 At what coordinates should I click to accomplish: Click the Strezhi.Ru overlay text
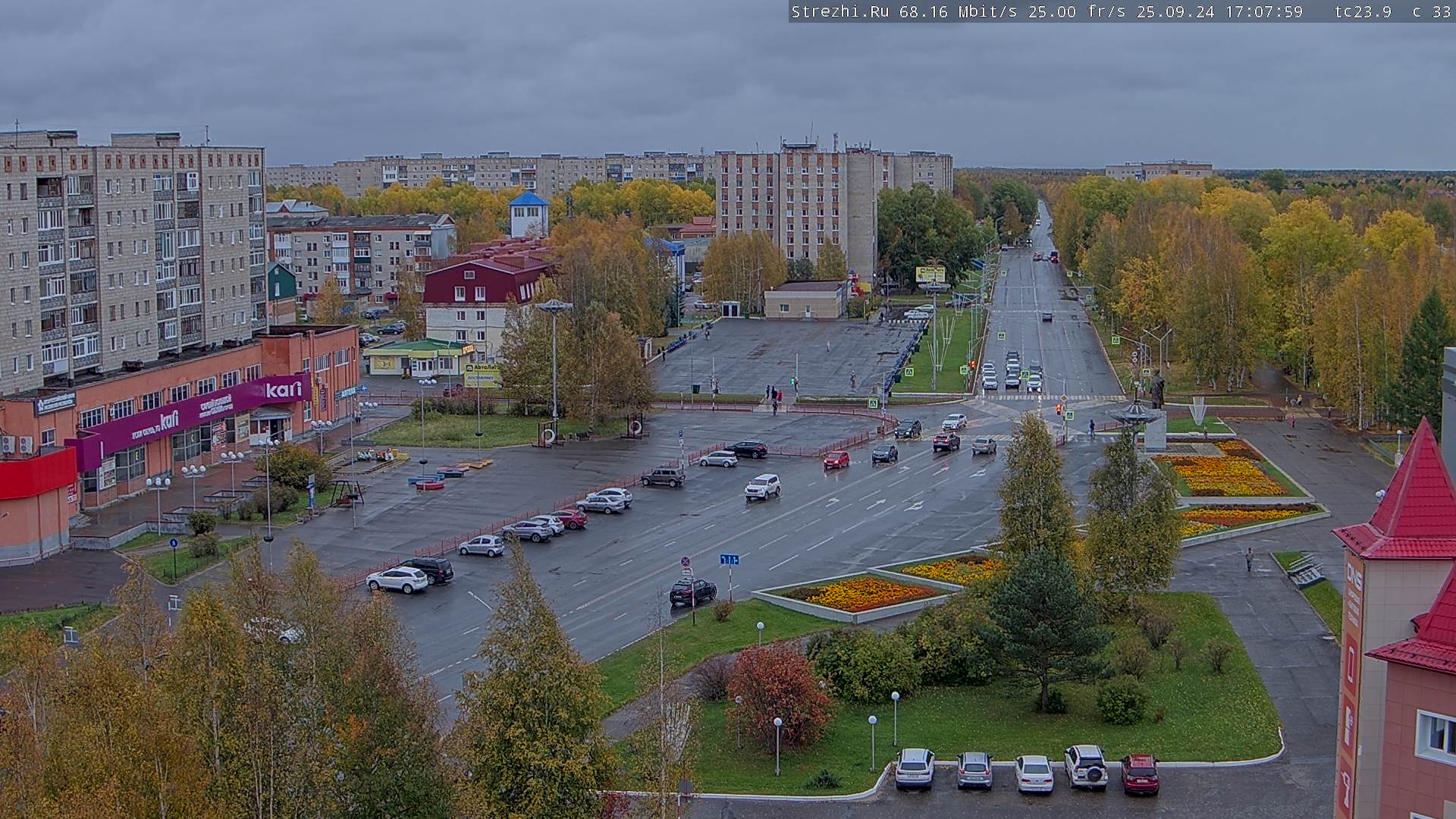click(x=840, y=11)
